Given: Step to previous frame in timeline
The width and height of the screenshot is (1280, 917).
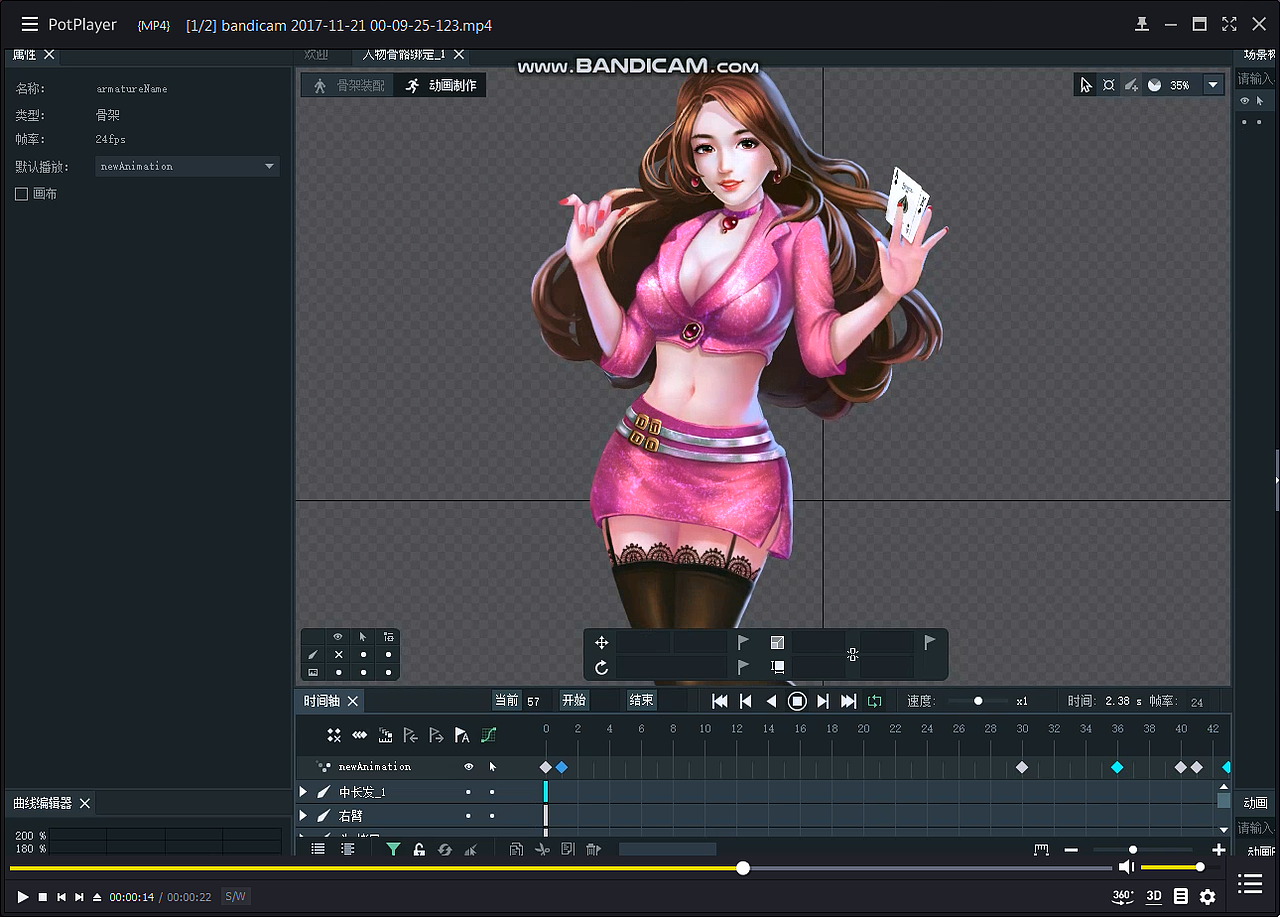Looking at the screenshot, I should coord(745,701).
